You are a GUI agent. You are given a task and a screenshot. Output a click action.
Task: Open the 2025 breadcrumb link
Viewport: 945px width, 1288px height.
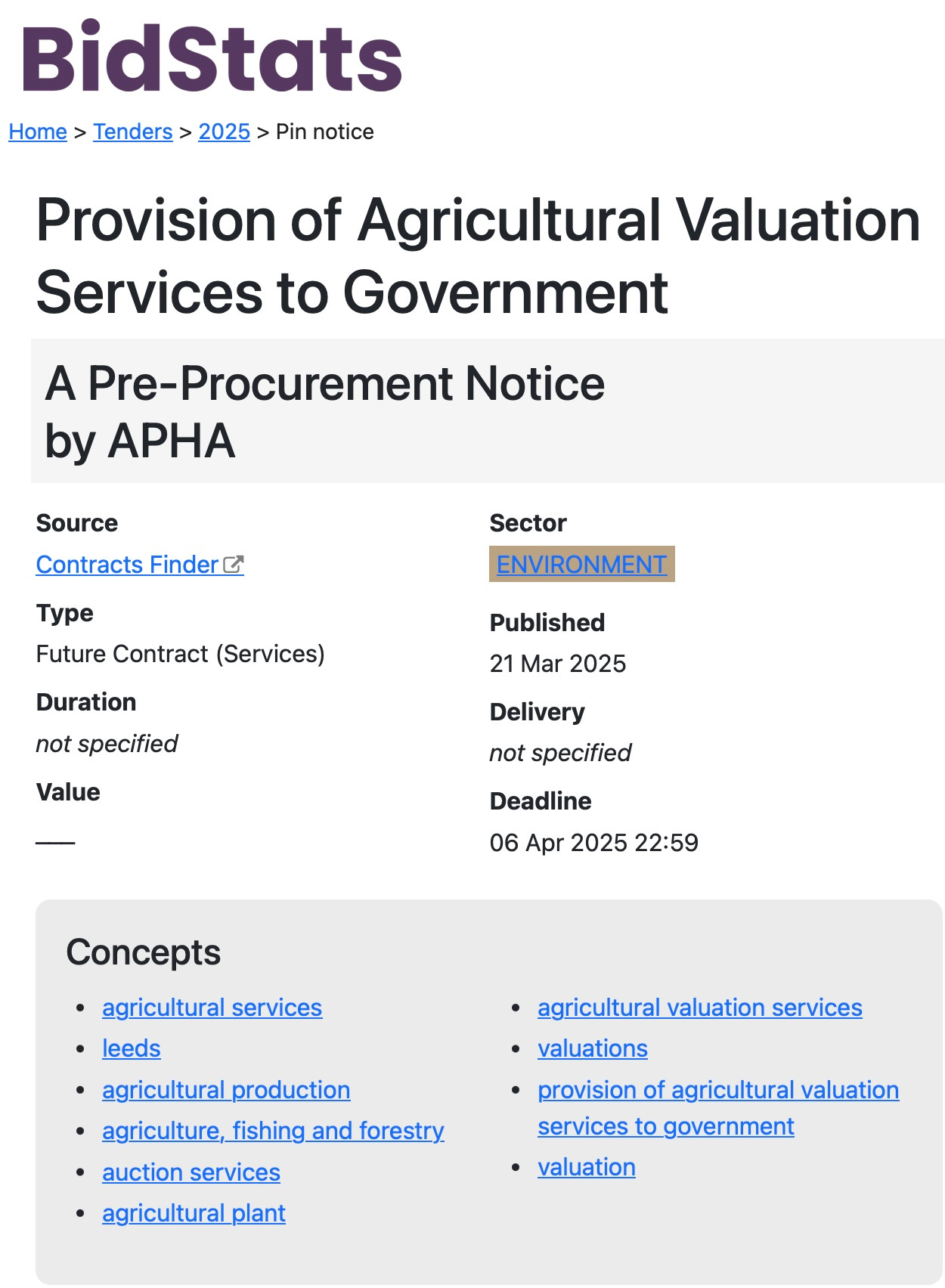click(224, 132)
